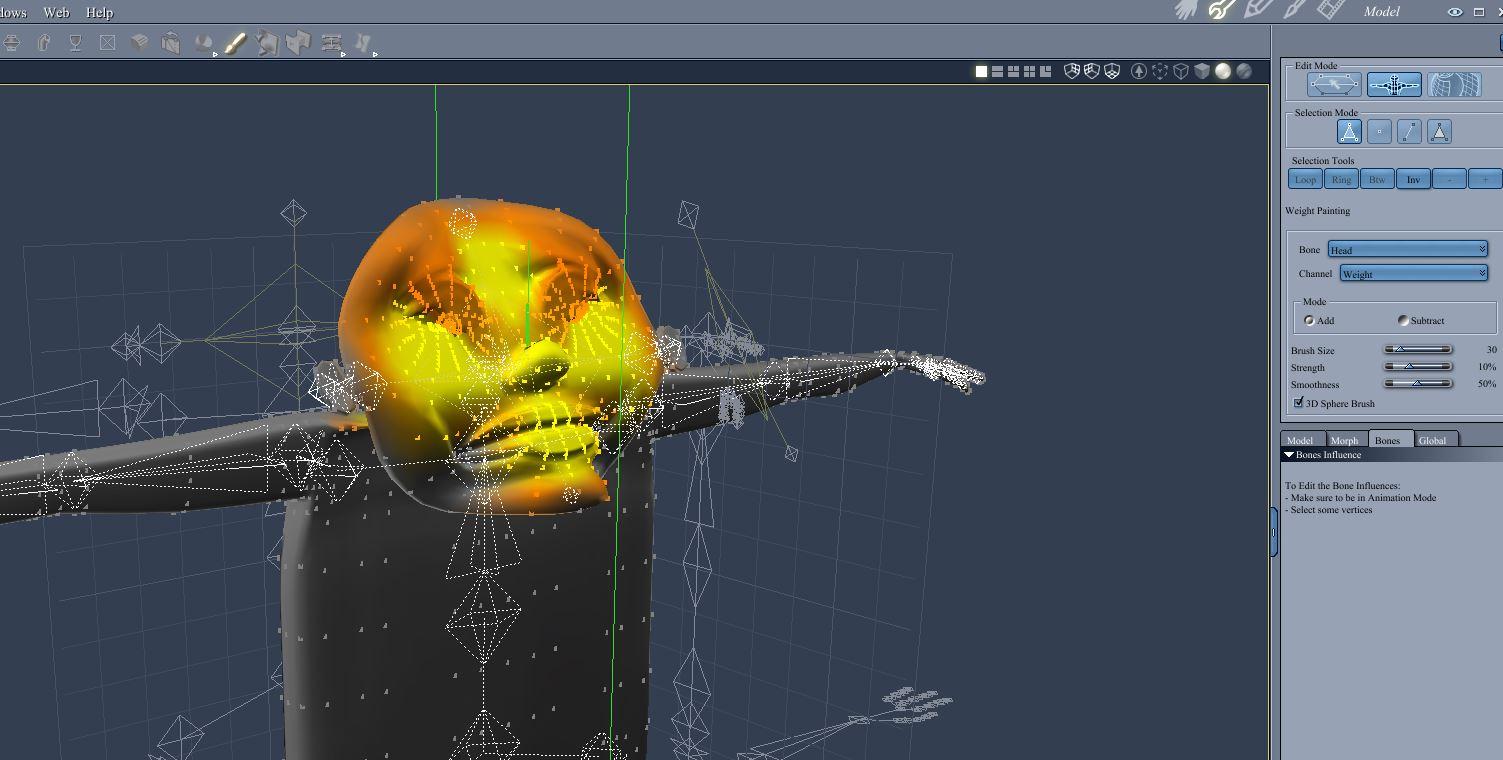Screen dimensions: 1503x760
Task: Open the paintbrush room icon
Action: 1294,10
